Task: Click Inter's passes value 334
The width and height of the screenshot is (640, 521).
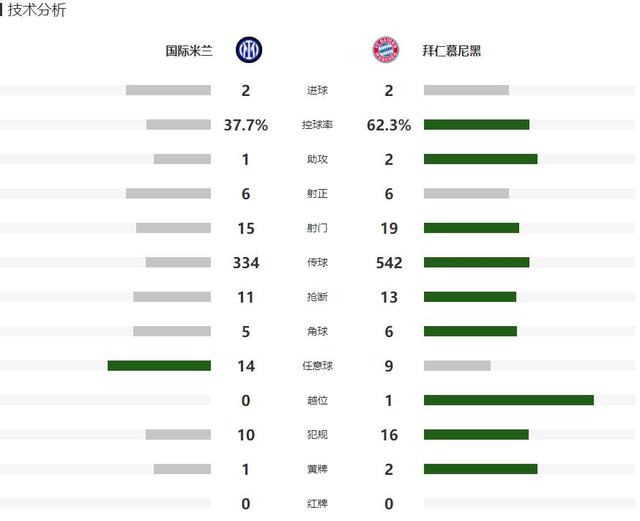Action: tap(246, 263)
